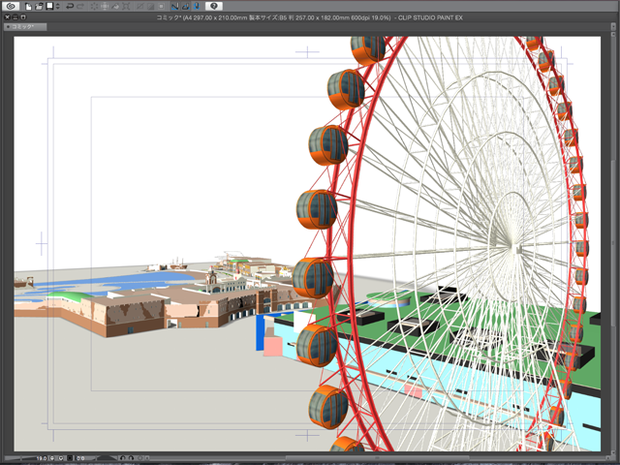Image resolution: width=620 pixels, height=465 pixels.
Task: Rotate the canvas left
Action: (x=123, y=458)
